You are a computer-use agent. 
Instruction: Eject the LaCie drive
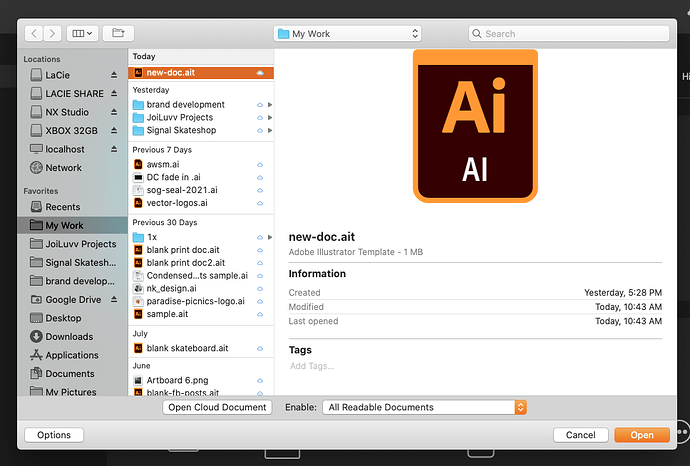114,75
